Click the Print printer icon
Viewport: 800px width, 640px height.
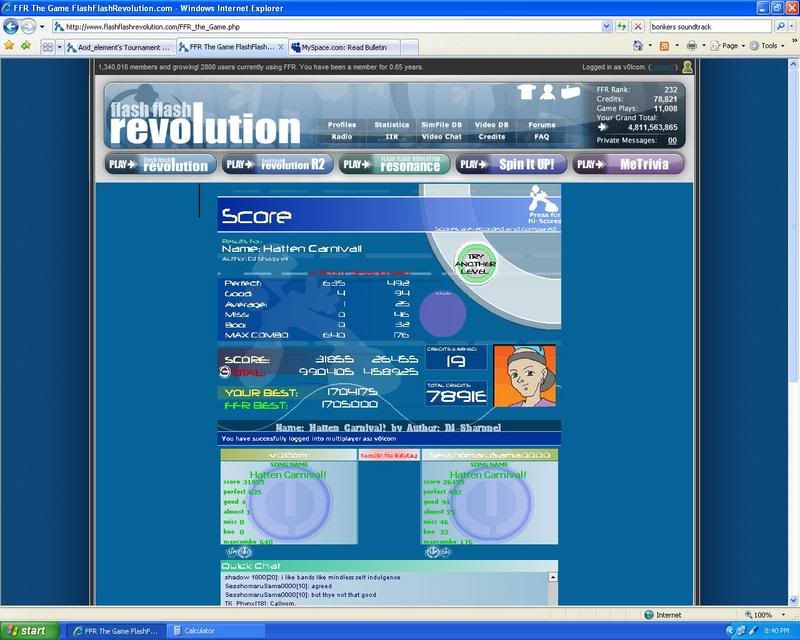691,46
